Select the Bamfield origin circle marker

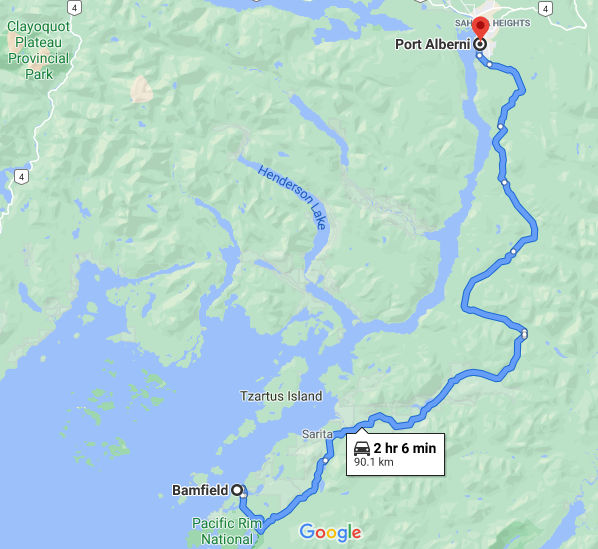tap(237, 490)
